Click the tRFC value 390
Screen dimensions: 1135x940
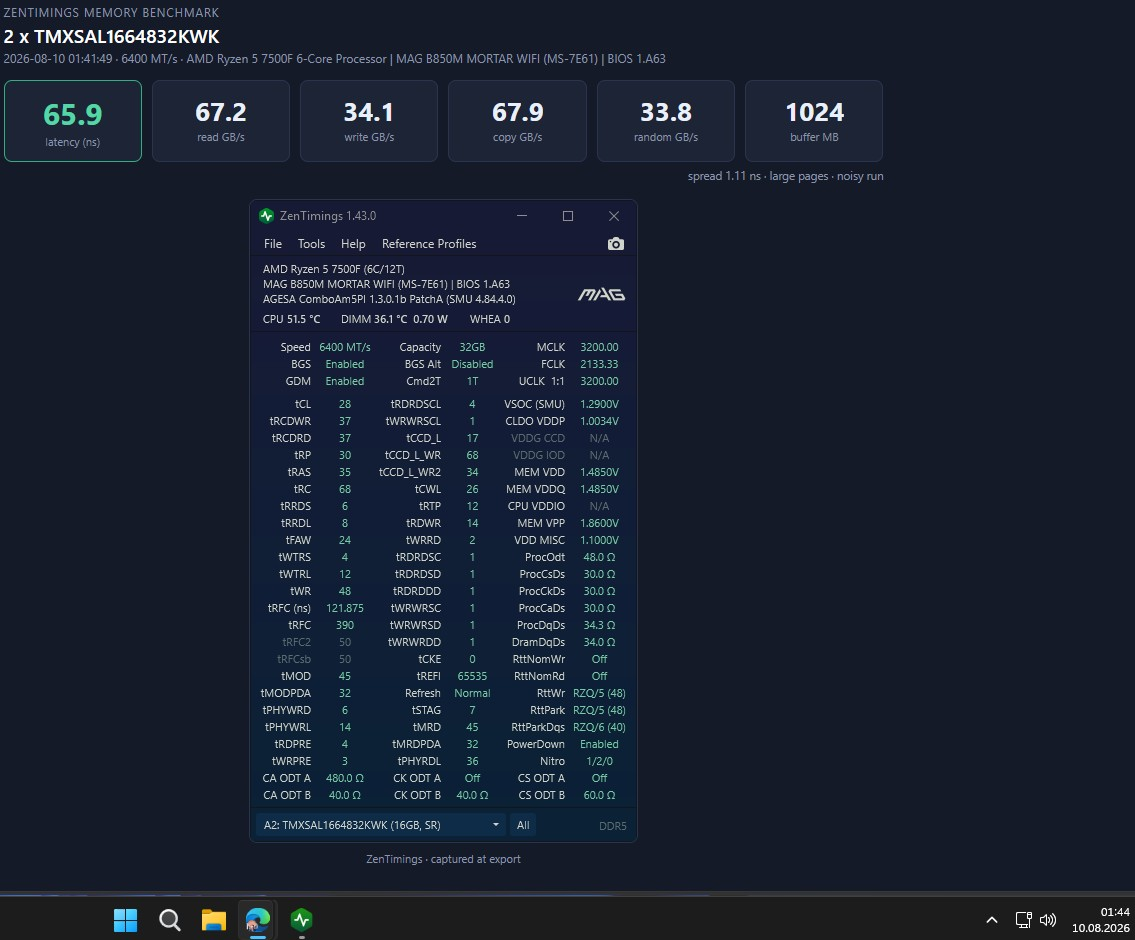coord(345,625)
